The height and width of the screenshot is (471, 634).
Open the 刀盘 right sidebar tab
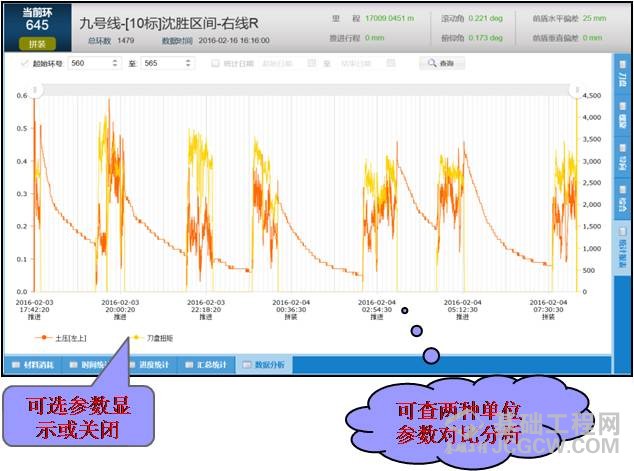(x=622, y=78)
